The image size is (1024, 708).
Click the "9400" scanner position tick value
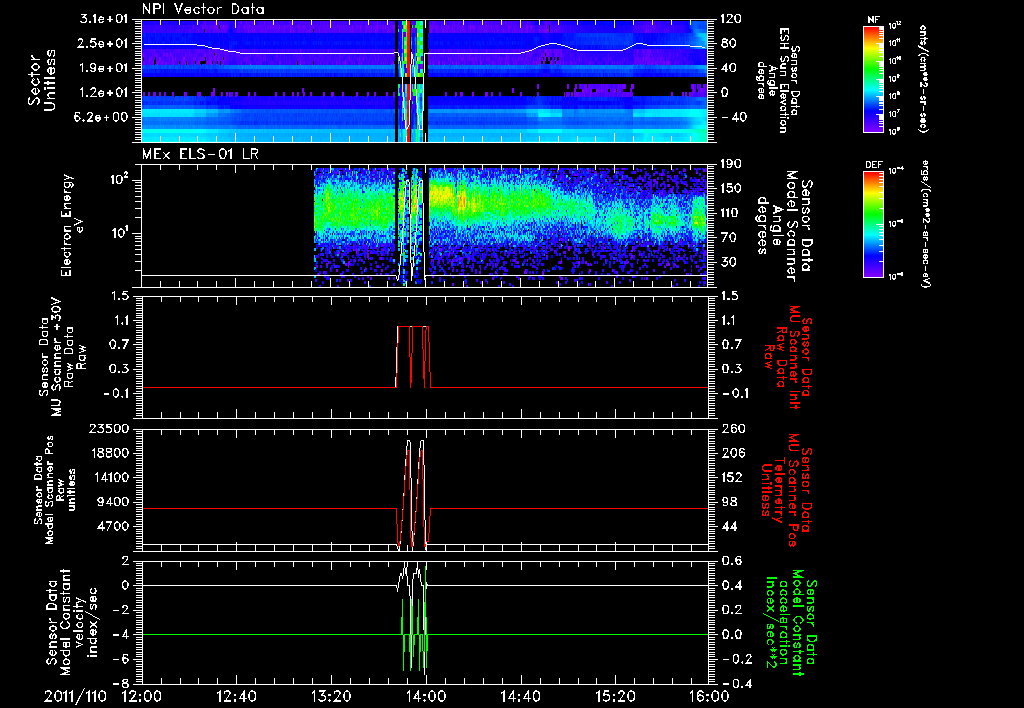click(x=112, y=502)
